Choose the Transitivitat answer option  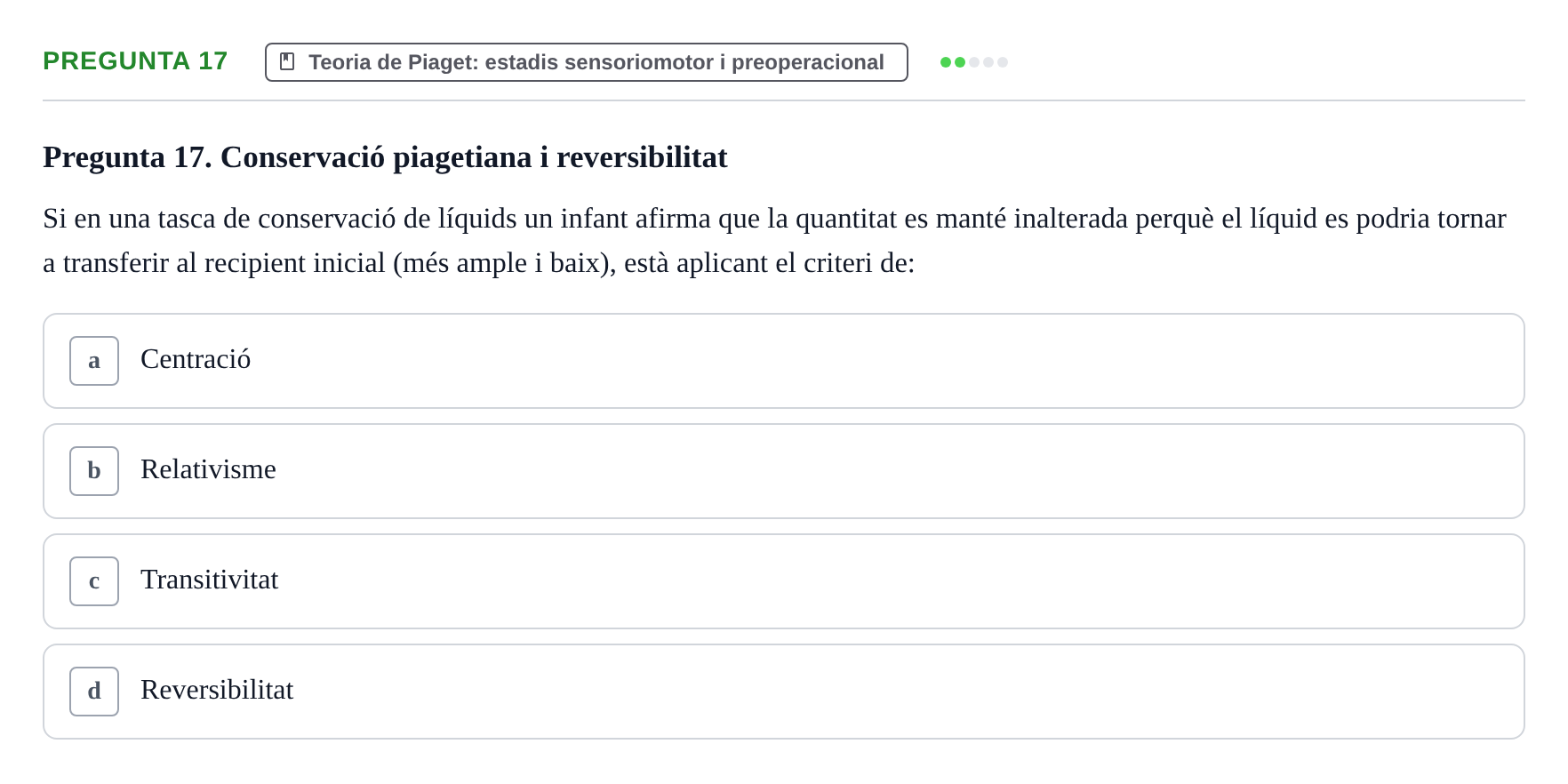point(784,581)
